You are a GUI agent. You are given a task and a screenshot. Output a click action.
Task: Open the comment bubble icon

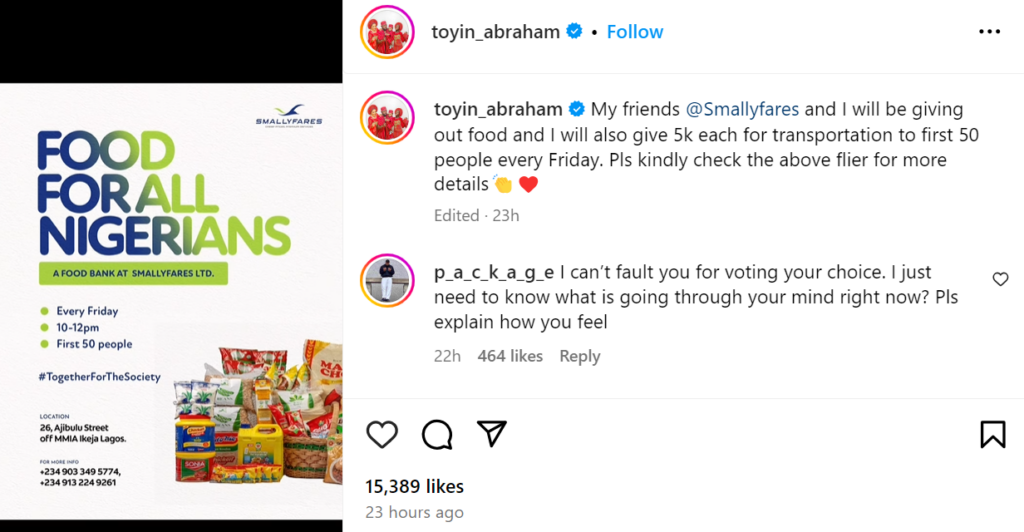(437, 434)
